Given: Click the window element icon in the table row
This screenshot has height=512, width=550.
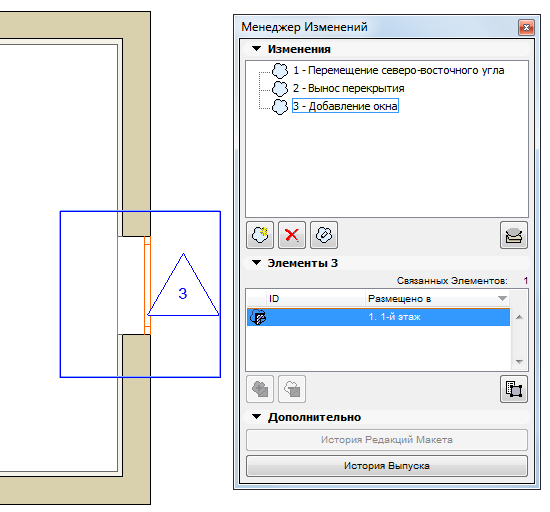Looking at the screenshot, I should click(x=258, y=317).
